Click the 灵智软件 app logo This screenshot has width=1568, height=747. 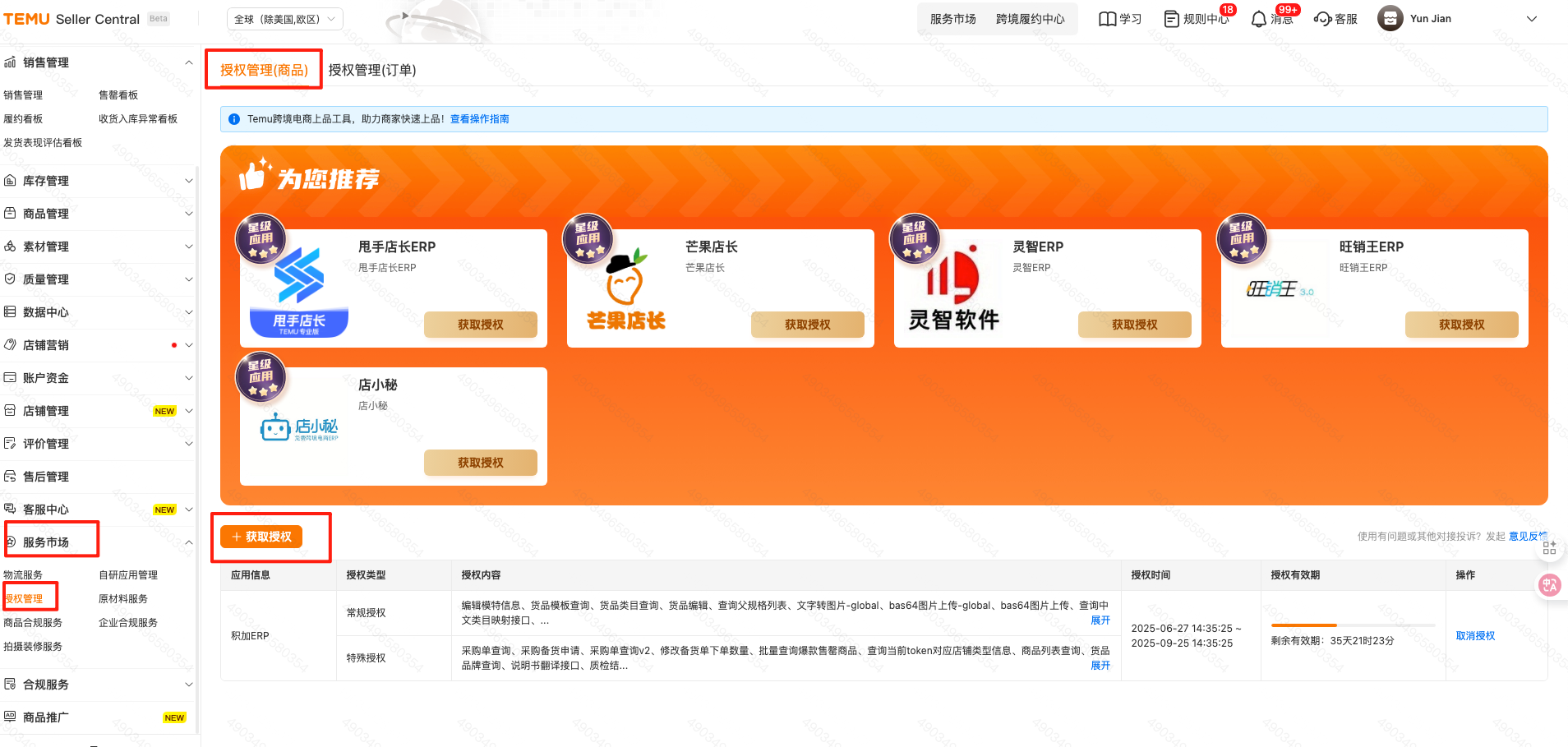[x=953, y=289]
